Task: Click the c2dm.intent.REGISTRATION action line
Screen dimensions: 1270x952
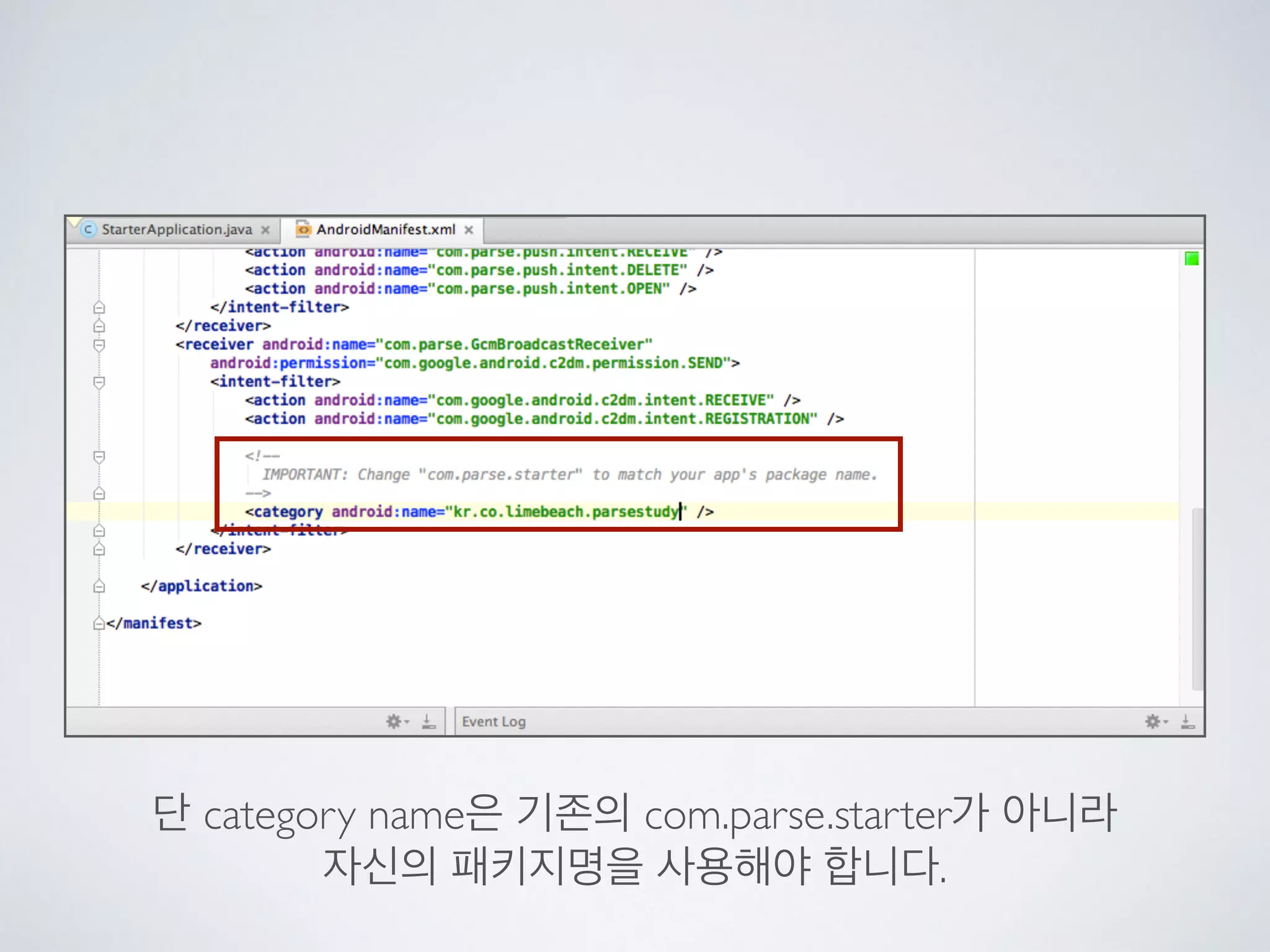Action: pos(544,419)
